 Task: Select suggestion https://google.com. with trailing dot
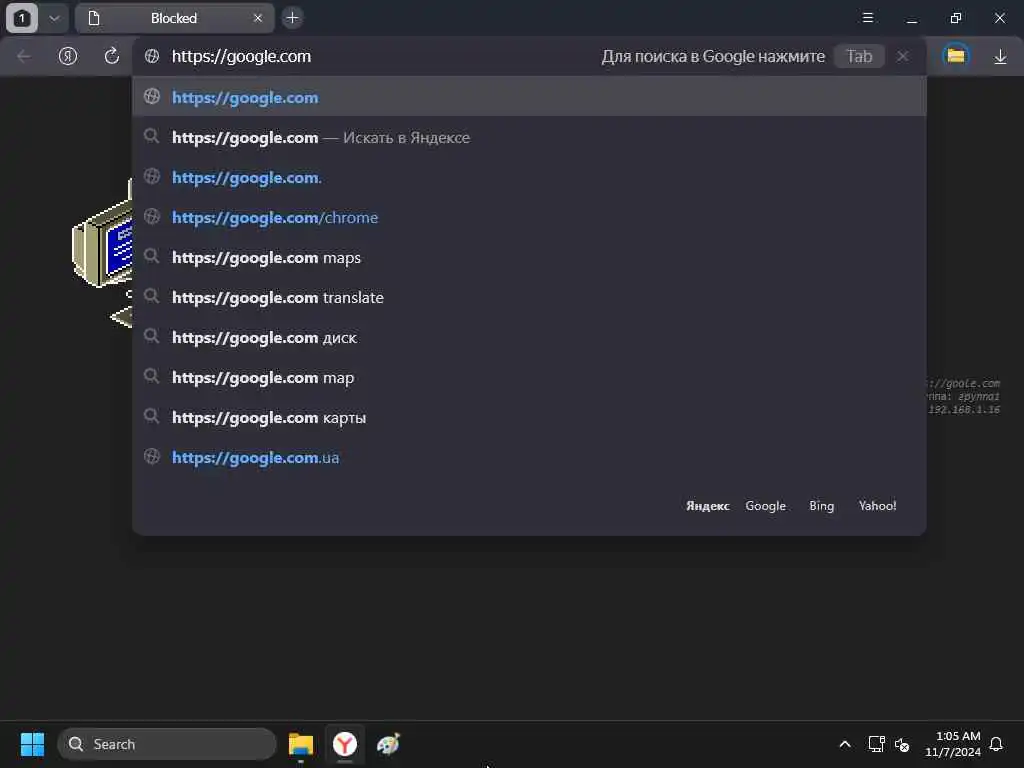pos(529,177)
